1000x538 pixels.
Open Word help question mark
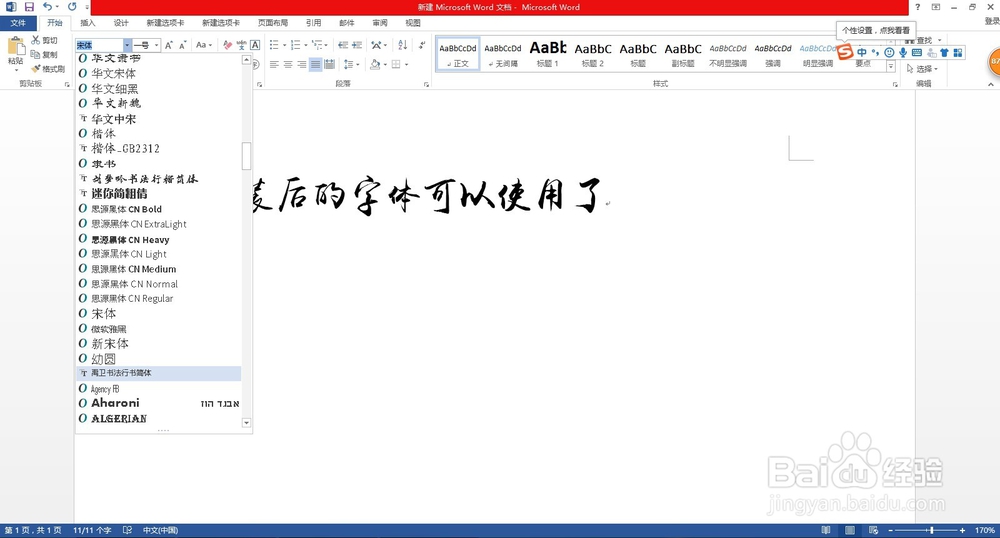(x=918, y=7)
